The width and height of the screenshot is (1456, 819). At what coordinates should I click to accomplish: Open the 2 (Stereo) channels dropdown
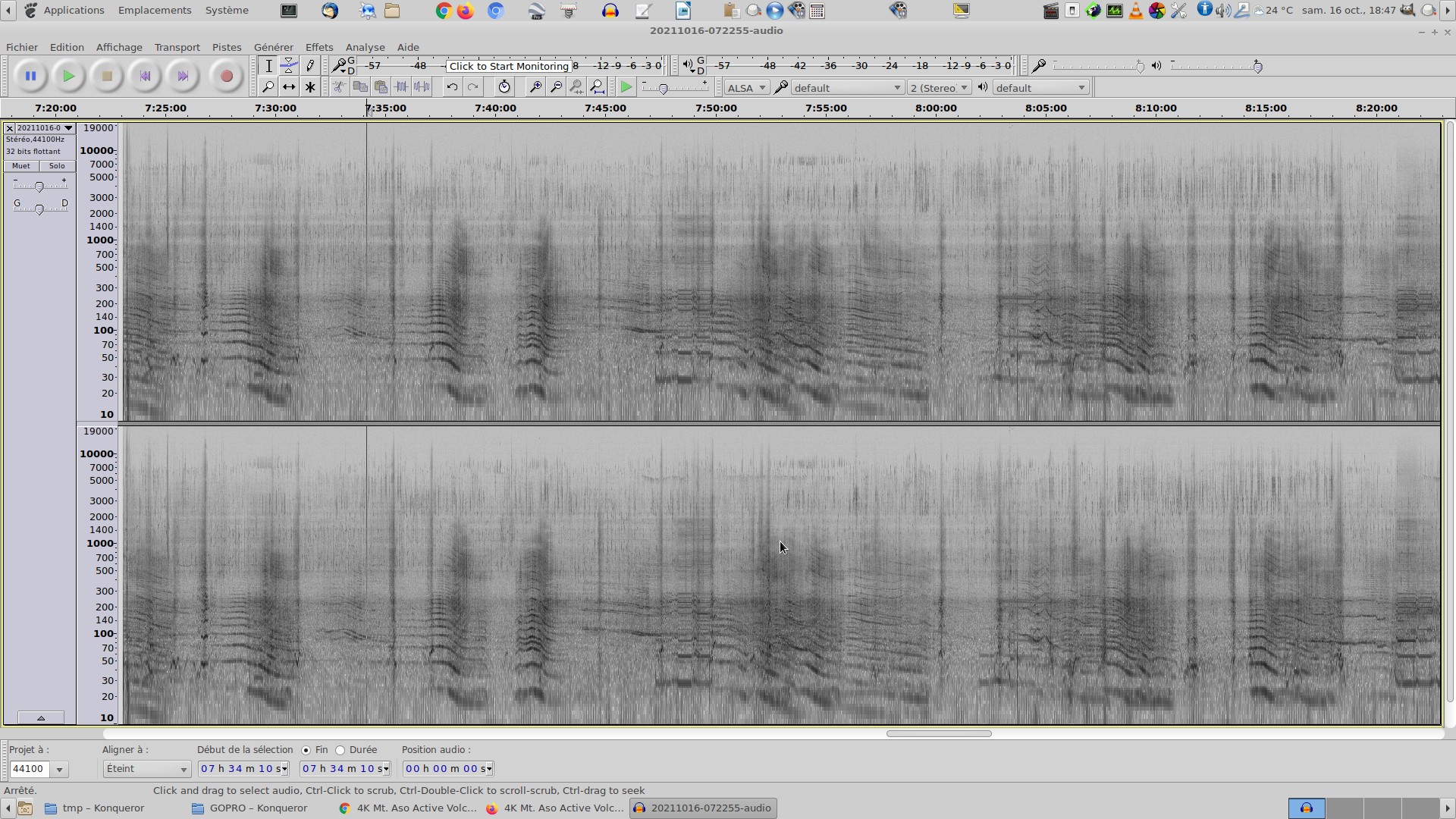click(x=939, y=88)
